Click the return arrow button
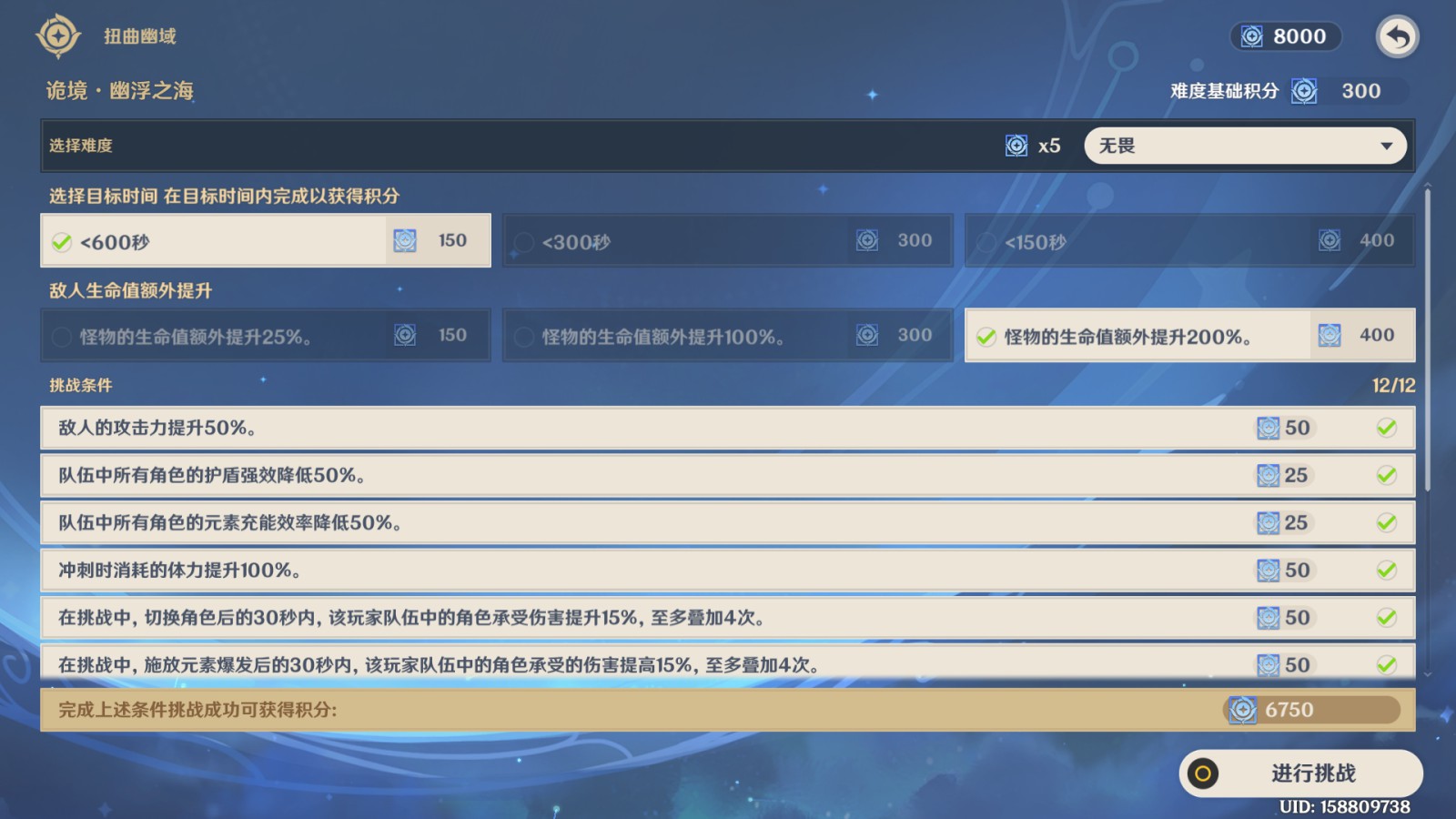The width and height of the screenshot is (1456, 819). coord(1397,37)
